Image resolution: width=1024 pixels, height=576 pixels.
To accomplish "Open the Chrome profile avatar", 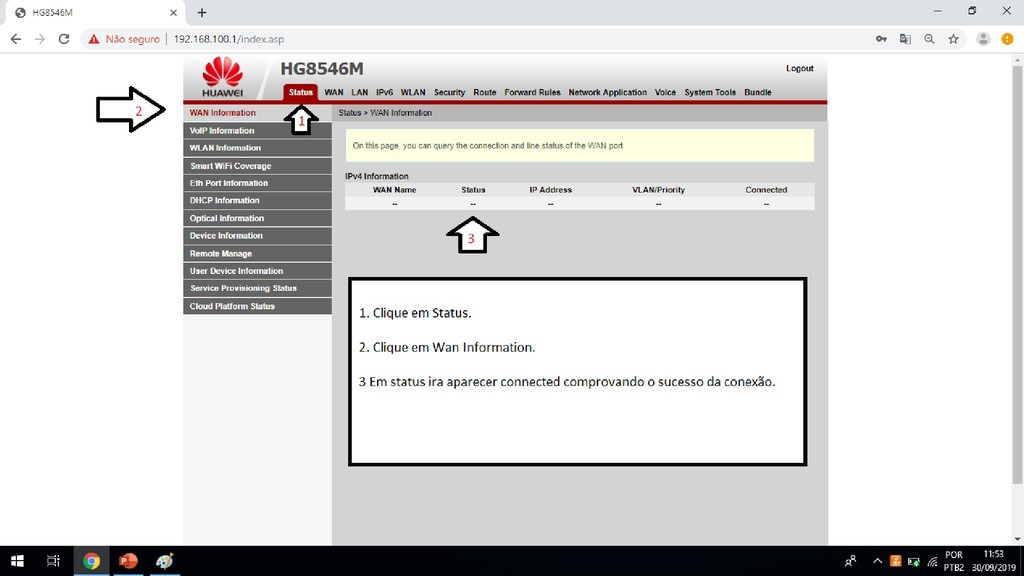I will [x=983, y=39].
